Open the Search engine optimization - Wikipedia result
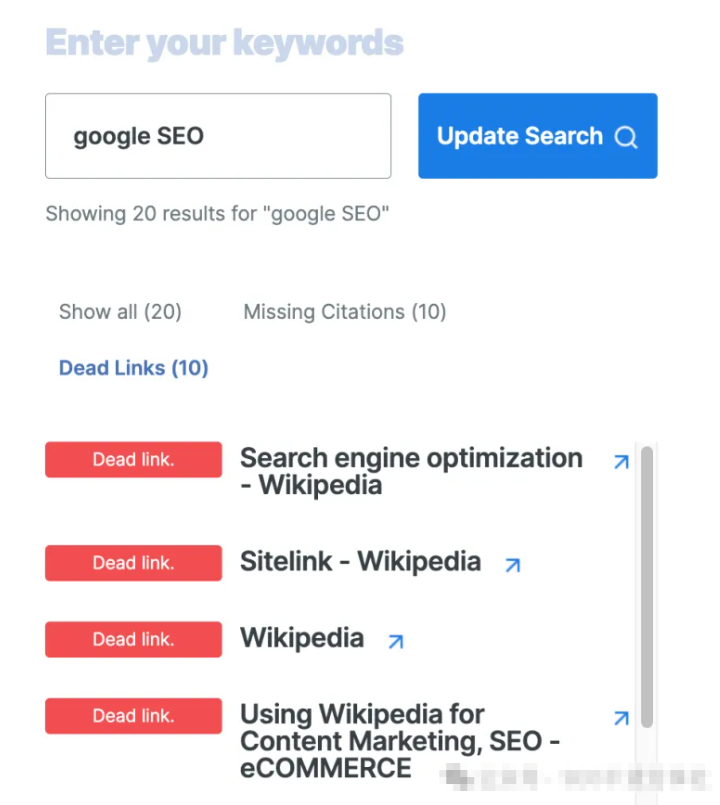 [x=411, y=472]
